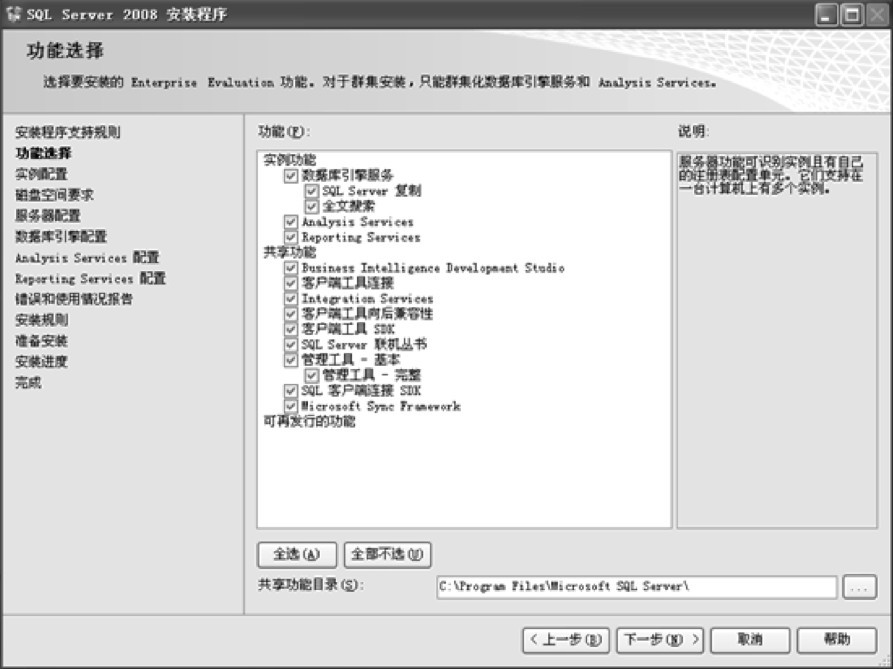Select 服务器配置 step in sidebar

coord(48,216)
